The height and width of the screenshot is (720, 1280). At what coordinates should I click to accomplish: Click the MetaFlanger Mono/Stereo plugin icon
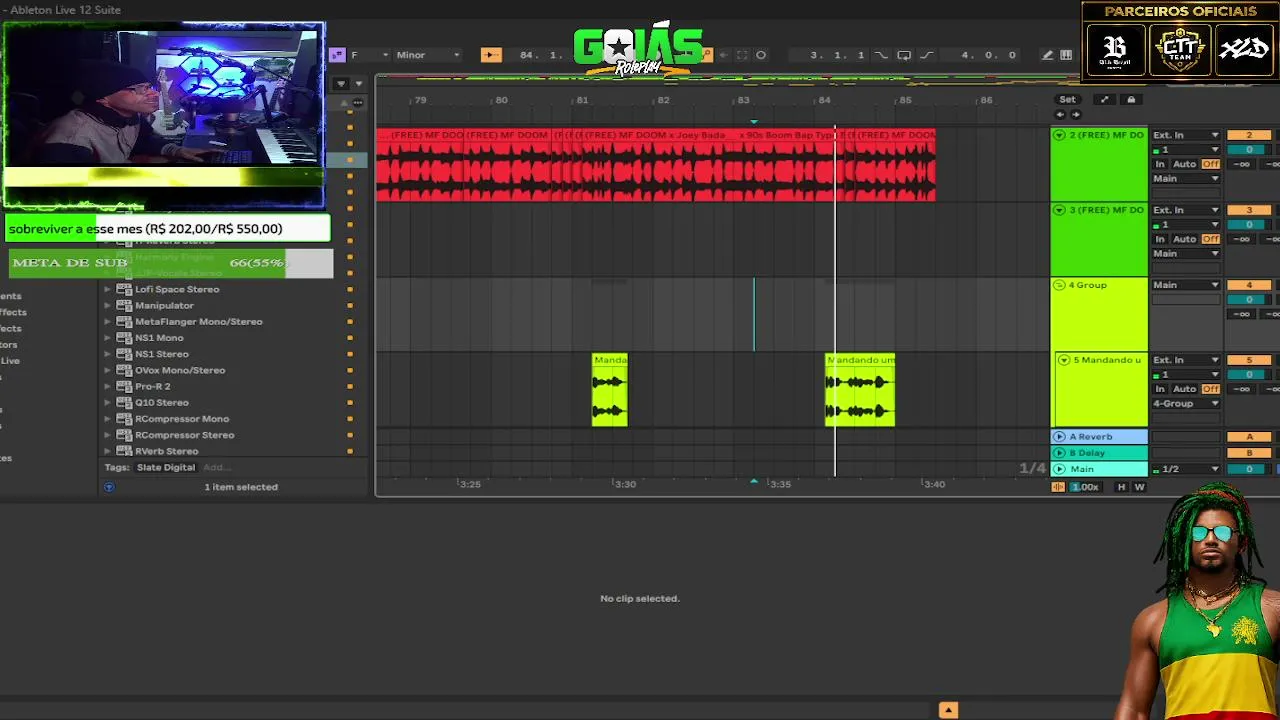click(124, 321)
